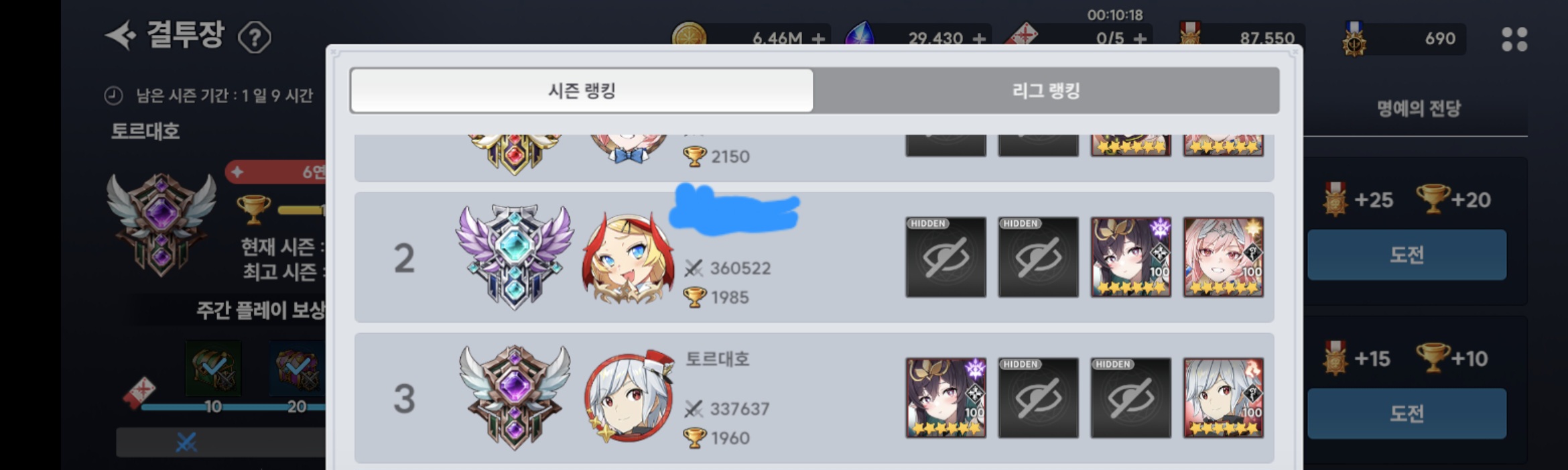Tap the rank 2 winged league emblem
Screen dimensions: 1568x470
[x=515, y=257]
